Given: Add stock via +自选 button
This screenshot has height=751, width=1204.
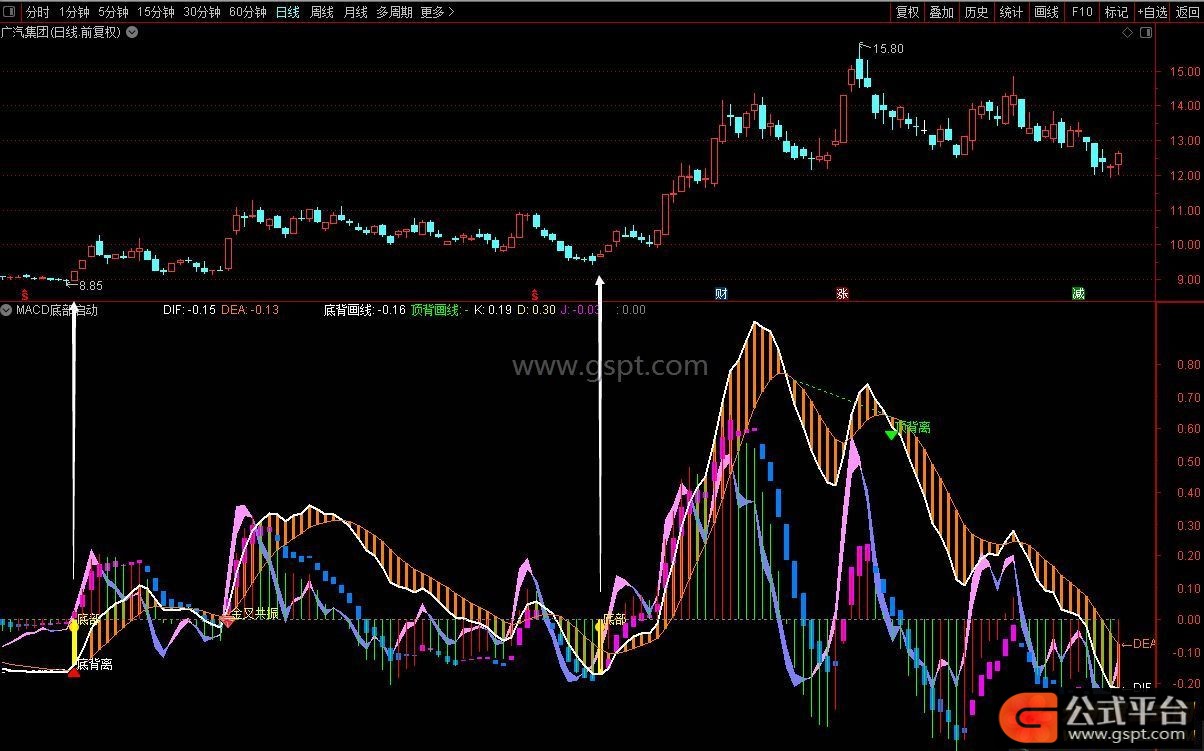Looking at the screenshot, I should coord(1152,12).
